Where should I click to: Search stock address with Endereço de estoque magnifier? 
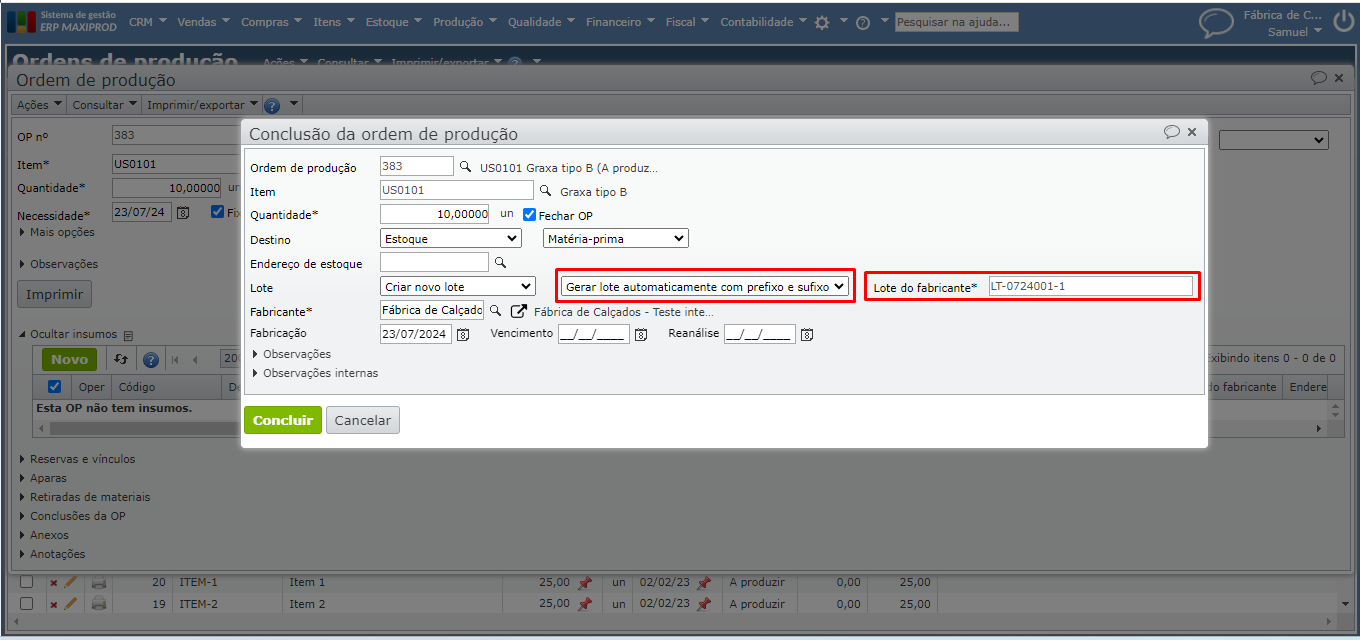pyautogui.click(x=501, y=263)
